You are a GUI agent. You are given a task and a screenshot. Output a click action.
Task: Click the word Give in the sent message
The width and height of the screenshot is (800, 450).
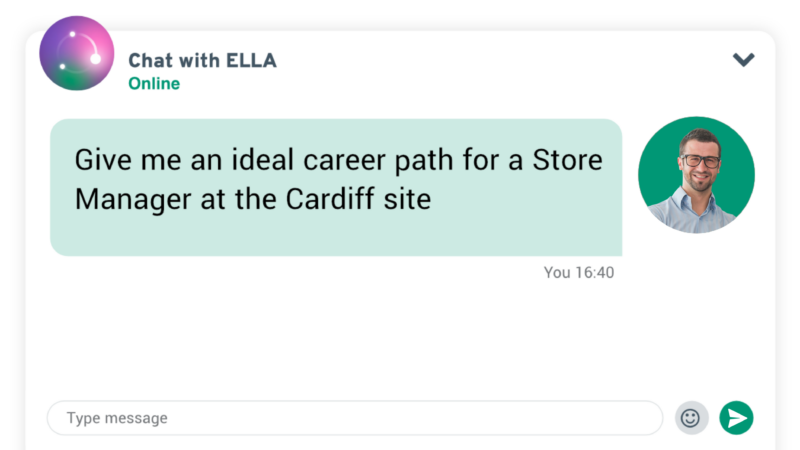pyautogui.click(x=104, y=160)
